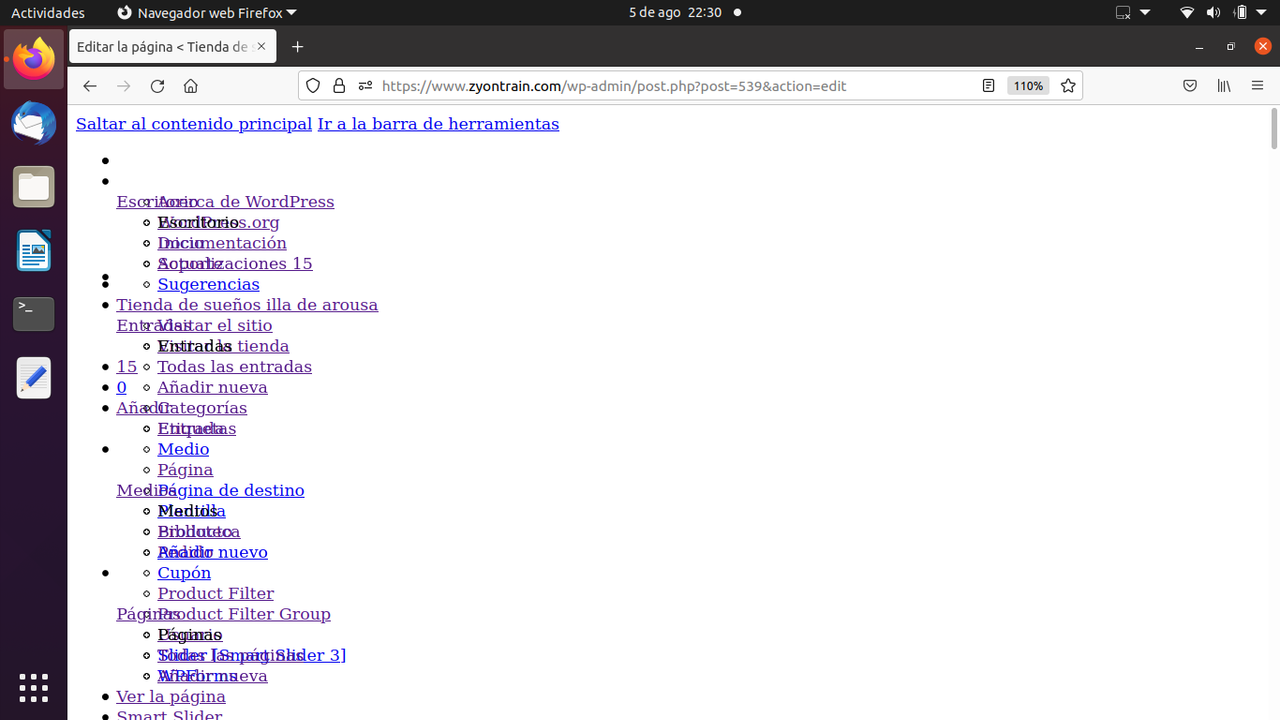Screen dimensions: 1280x720
Task: Show all applications grid
Action: click(34, 687)
